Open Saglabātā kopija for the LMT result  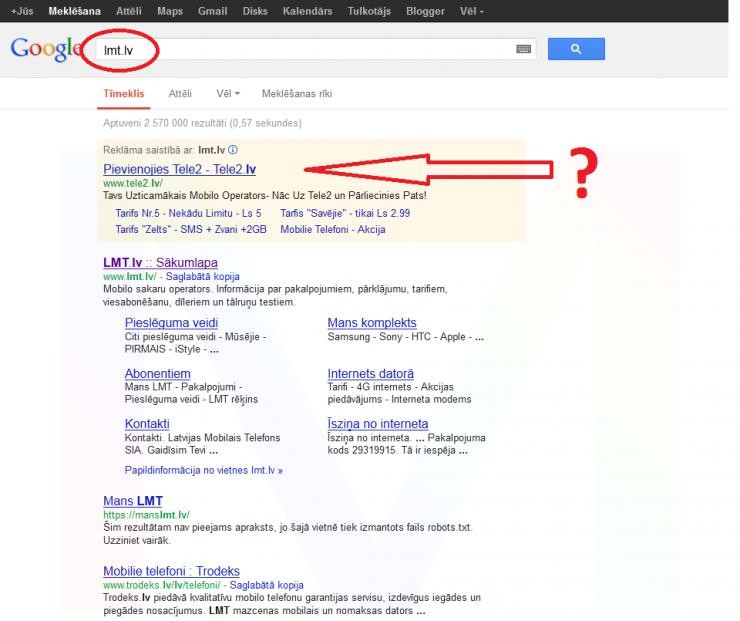pyautogui.click(x=201, y=276)
